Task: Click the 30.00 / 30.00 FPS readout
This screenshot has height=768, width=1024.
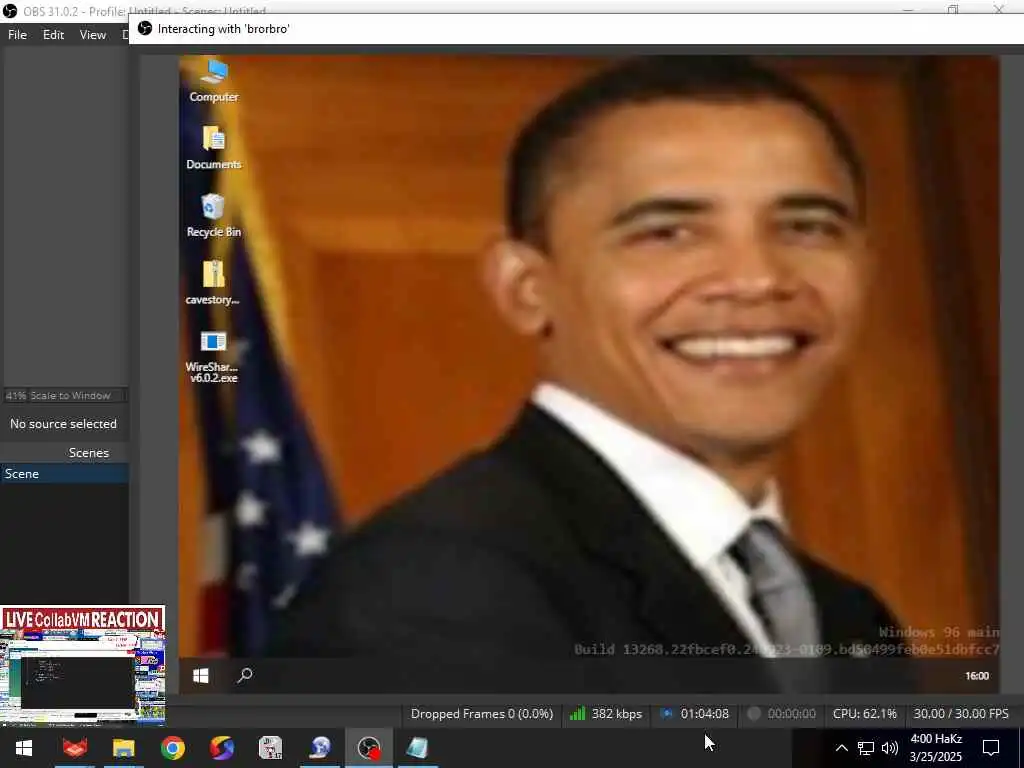Action: pyautogui.click(x=961, y=714)
